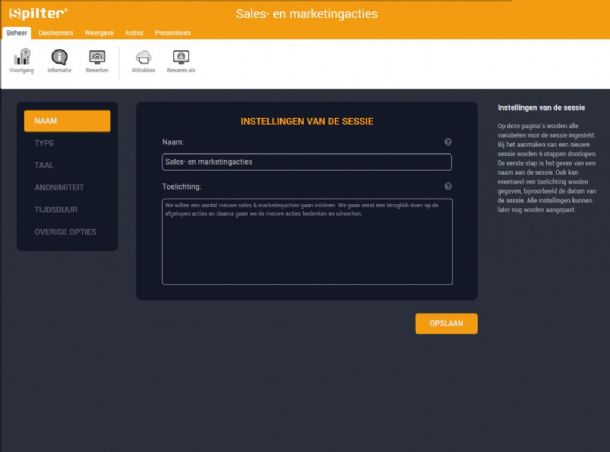The width and height of the screenshot is (610, 452).
Task: Open the Weergave tab
Action: (98, 33)
